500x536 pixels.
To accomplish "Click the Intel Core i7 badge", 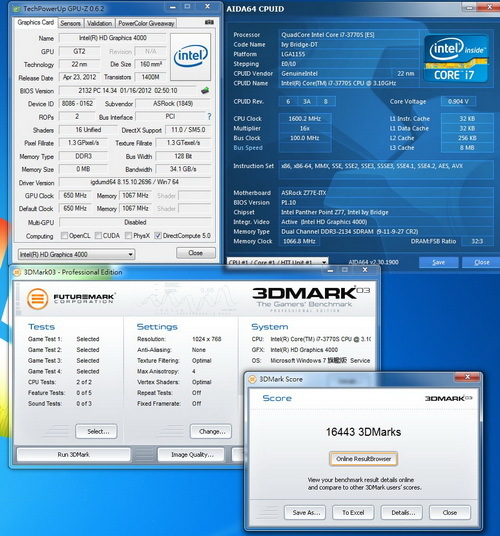I will [456, 58].
